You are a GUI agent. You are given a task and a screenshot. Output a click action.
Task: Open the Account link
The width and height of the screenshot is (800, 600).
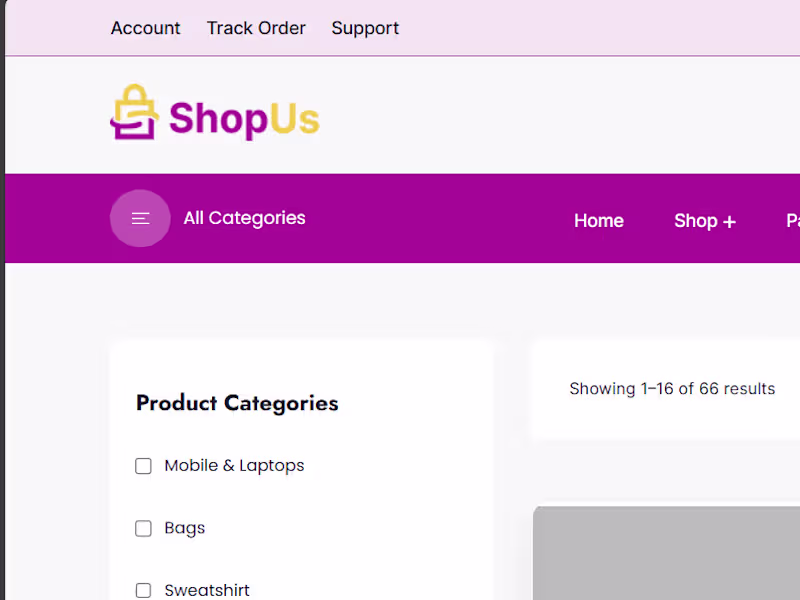(x=145, y=28)
